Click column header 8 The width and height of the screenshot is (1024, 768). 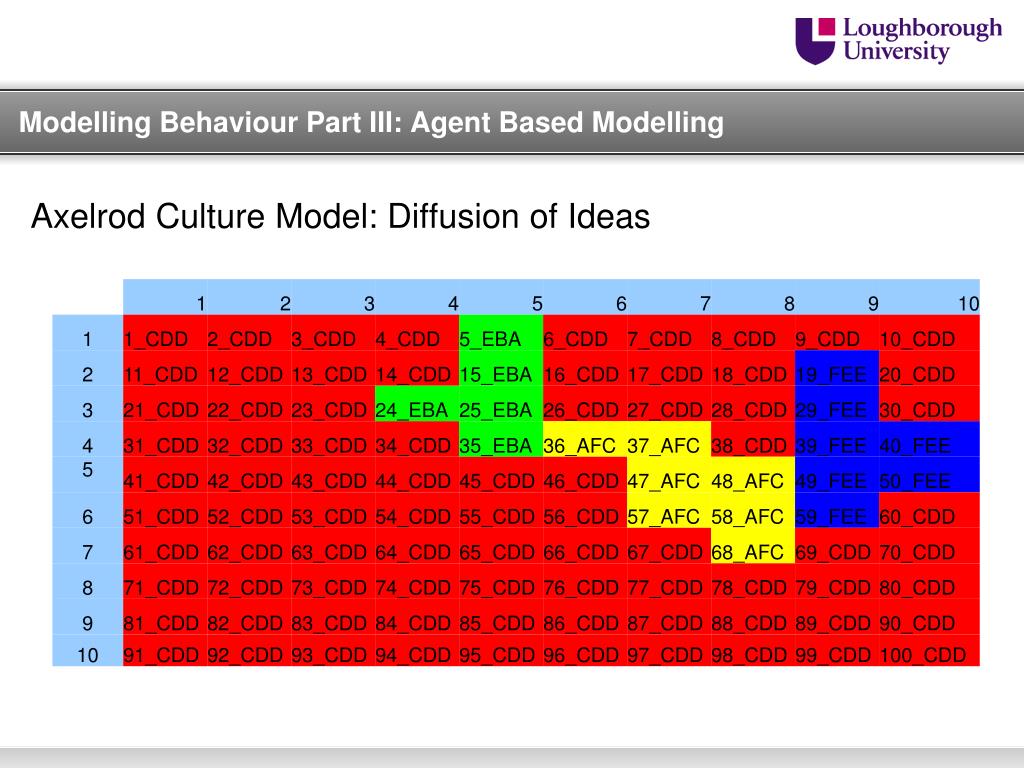[x=753, y=297]
